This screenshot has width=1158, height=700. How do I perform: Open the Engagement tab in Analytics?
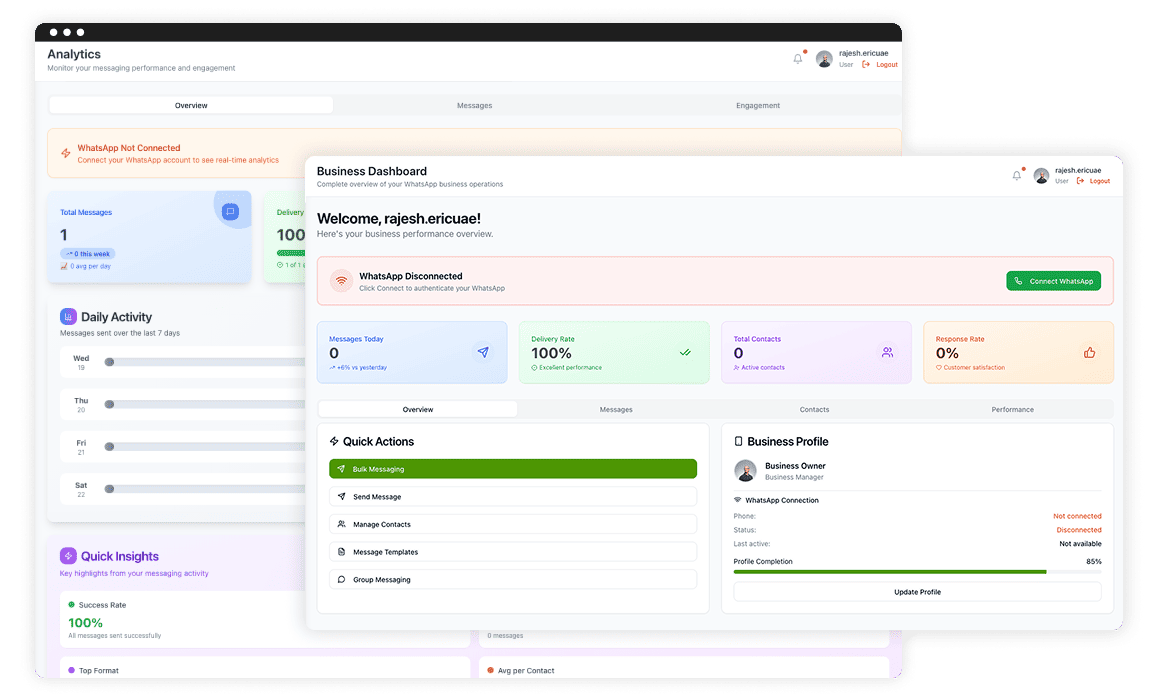[x=757, y=105]
